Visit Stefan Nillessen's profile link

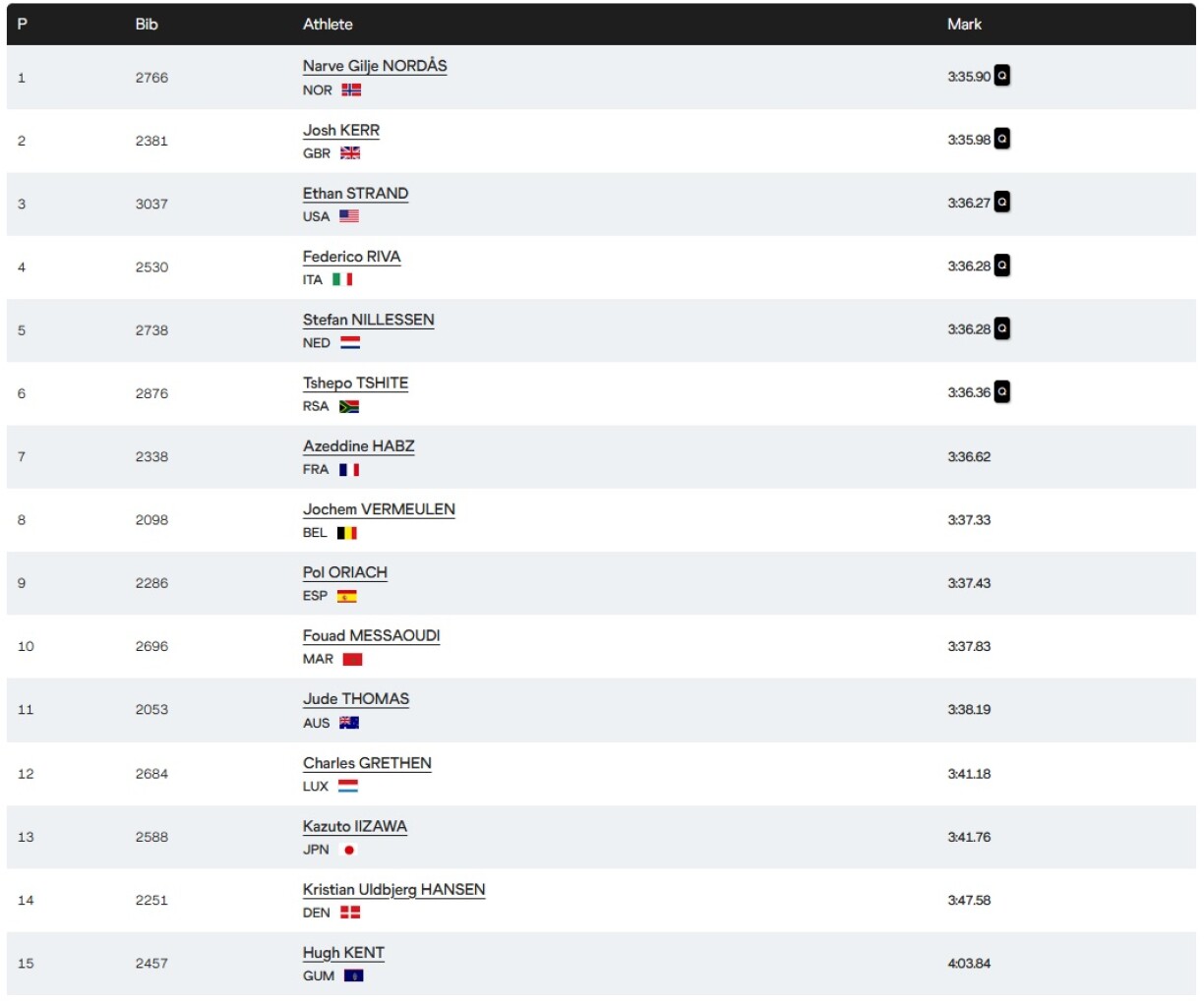368,320
